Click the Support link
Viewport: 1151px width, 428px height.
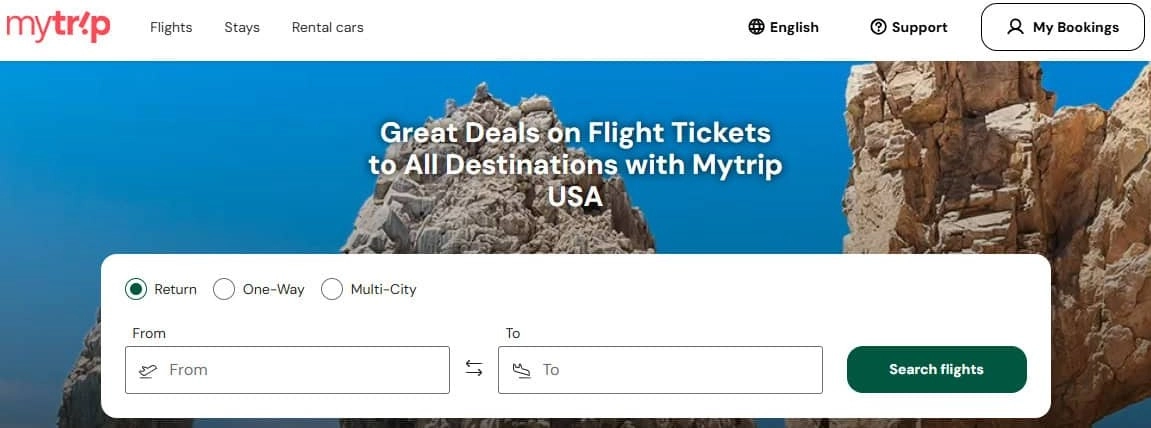pos(909,27)
